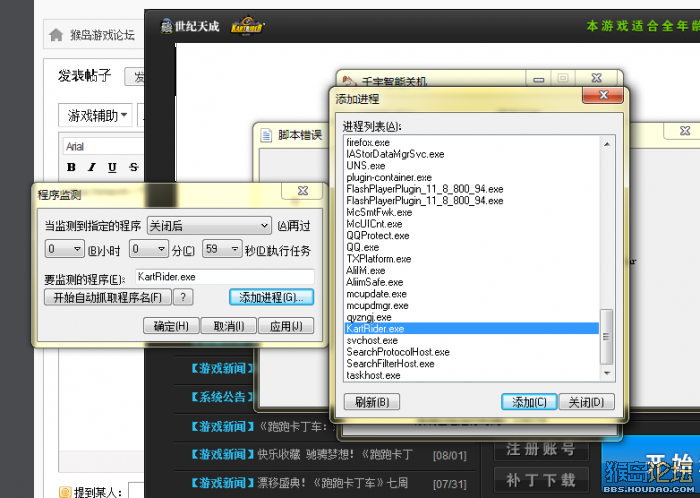Click the question mark help button

point(183,297)
